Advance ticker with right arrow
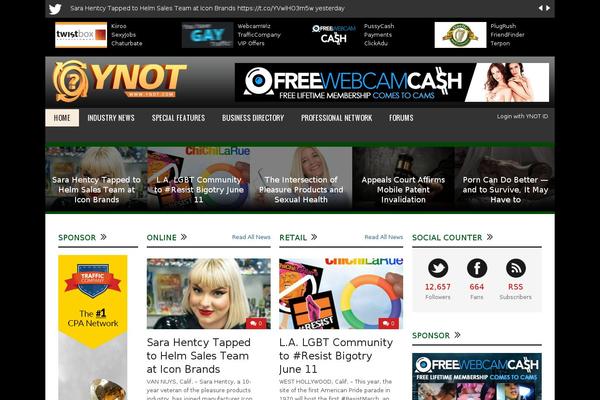 (548, 8)
